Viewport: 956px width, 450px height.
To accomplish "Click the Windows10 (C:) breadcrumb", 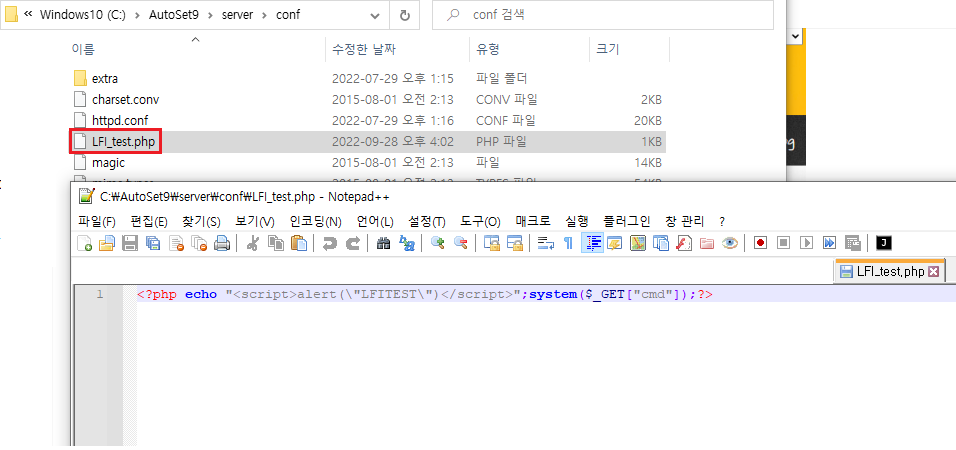I will [83, 15].
